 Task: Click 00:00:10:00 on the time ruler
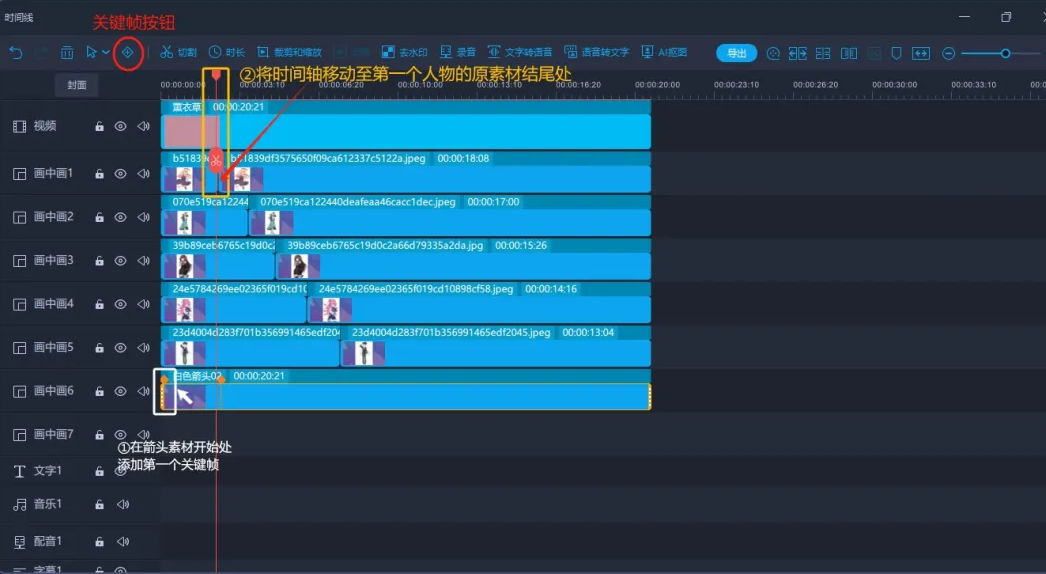point(420,85)
